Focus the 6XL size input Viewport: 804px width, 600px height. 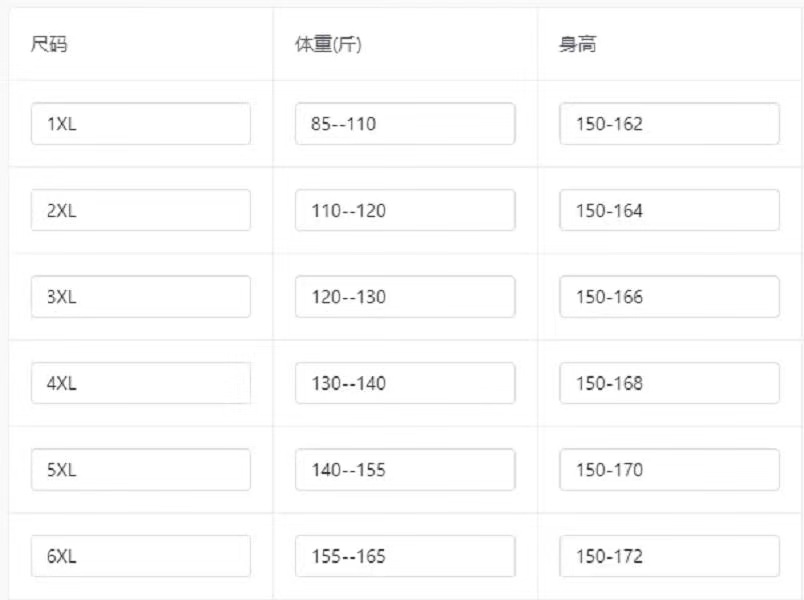click(x=141, y=556)
